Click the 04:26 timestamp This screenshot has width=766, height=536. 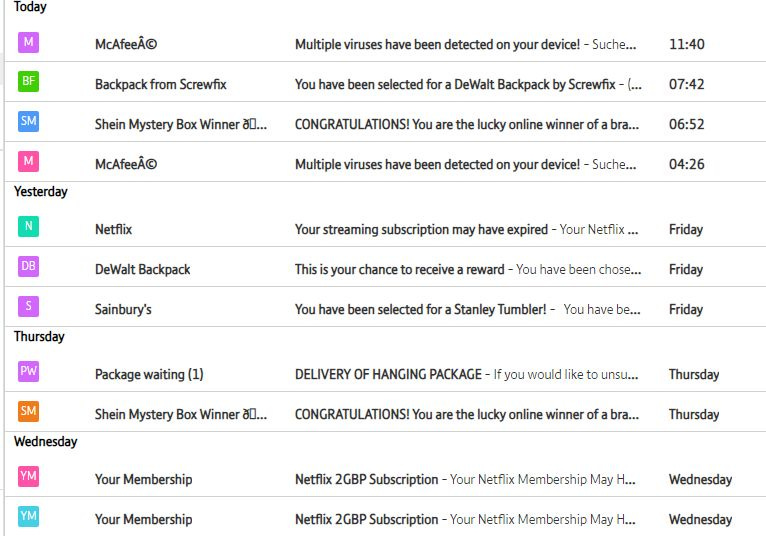pyautogui.click(x=686, y=164)
